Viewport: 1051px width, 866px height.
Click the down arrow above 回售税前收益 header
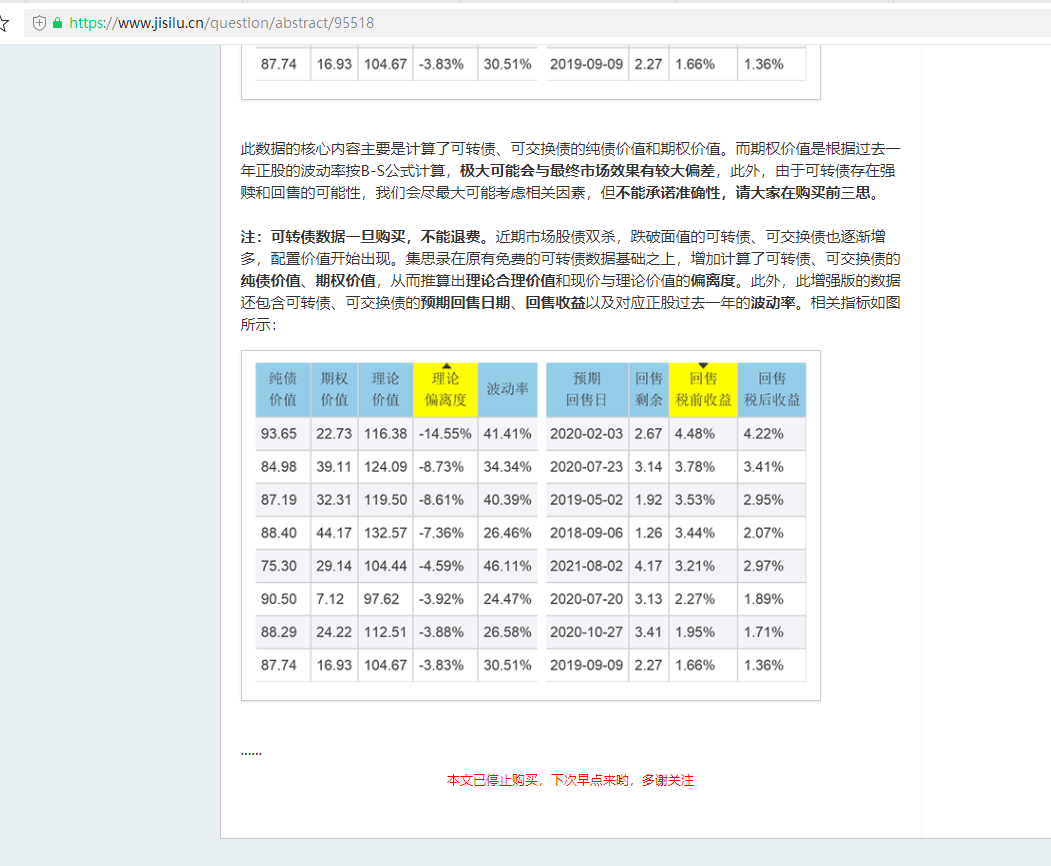coord(703,366)
